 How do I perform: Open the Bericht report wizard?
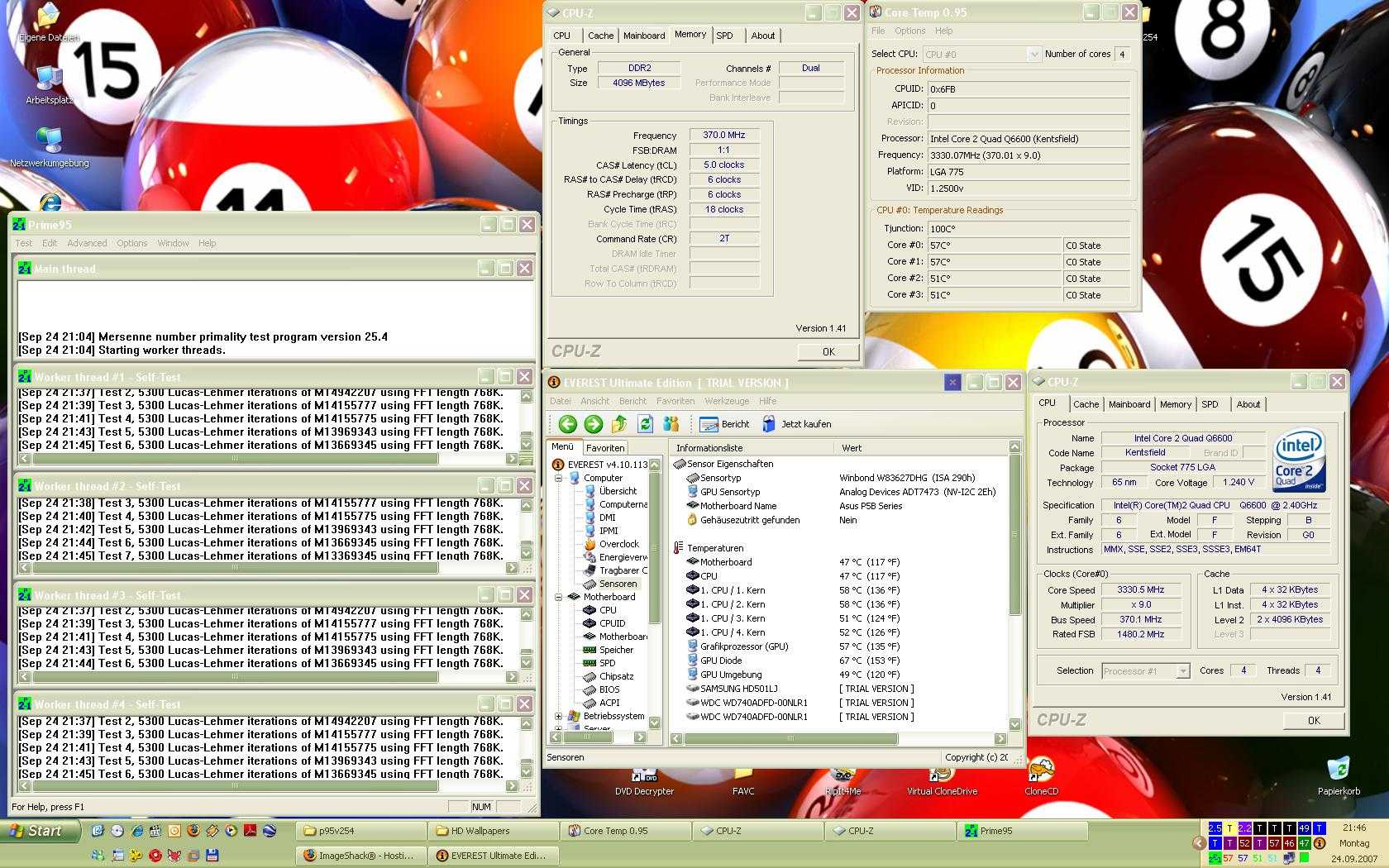[725, 424]
